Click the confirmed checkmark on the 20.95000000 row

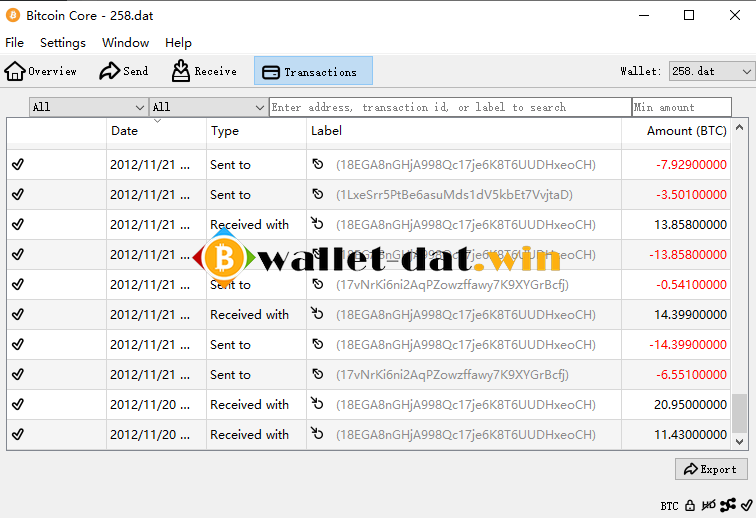coord(18,404)
